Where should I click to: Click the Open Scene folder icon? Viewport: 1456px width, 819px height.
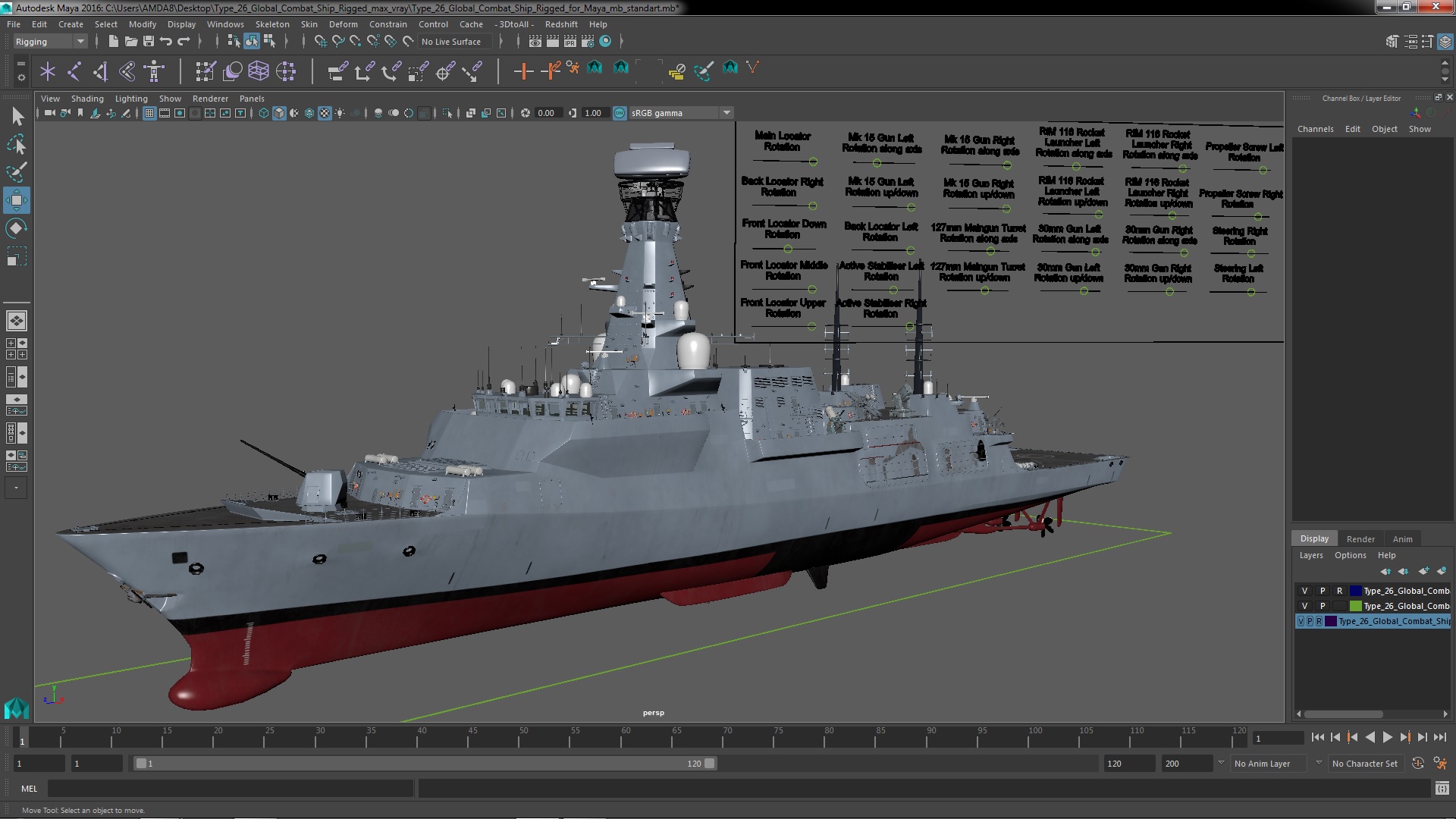pyautogui.click(x=130, y=42)
